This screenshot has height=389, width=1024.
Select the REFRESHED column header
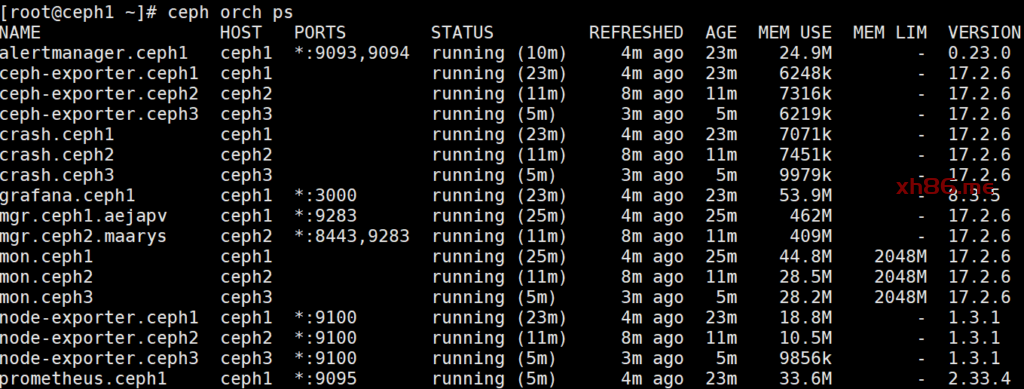tap(636, 33)
